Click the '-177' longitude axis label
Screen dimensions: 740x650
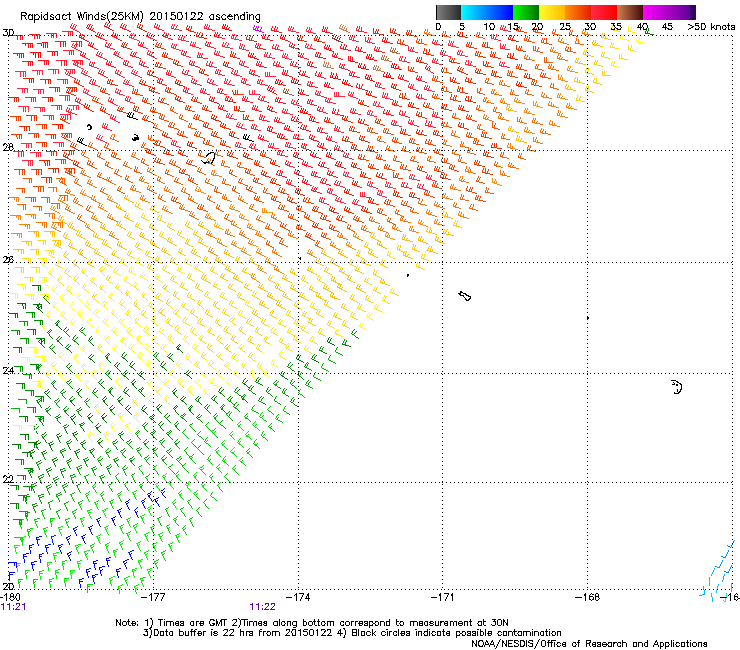click(x=153, y=598)
